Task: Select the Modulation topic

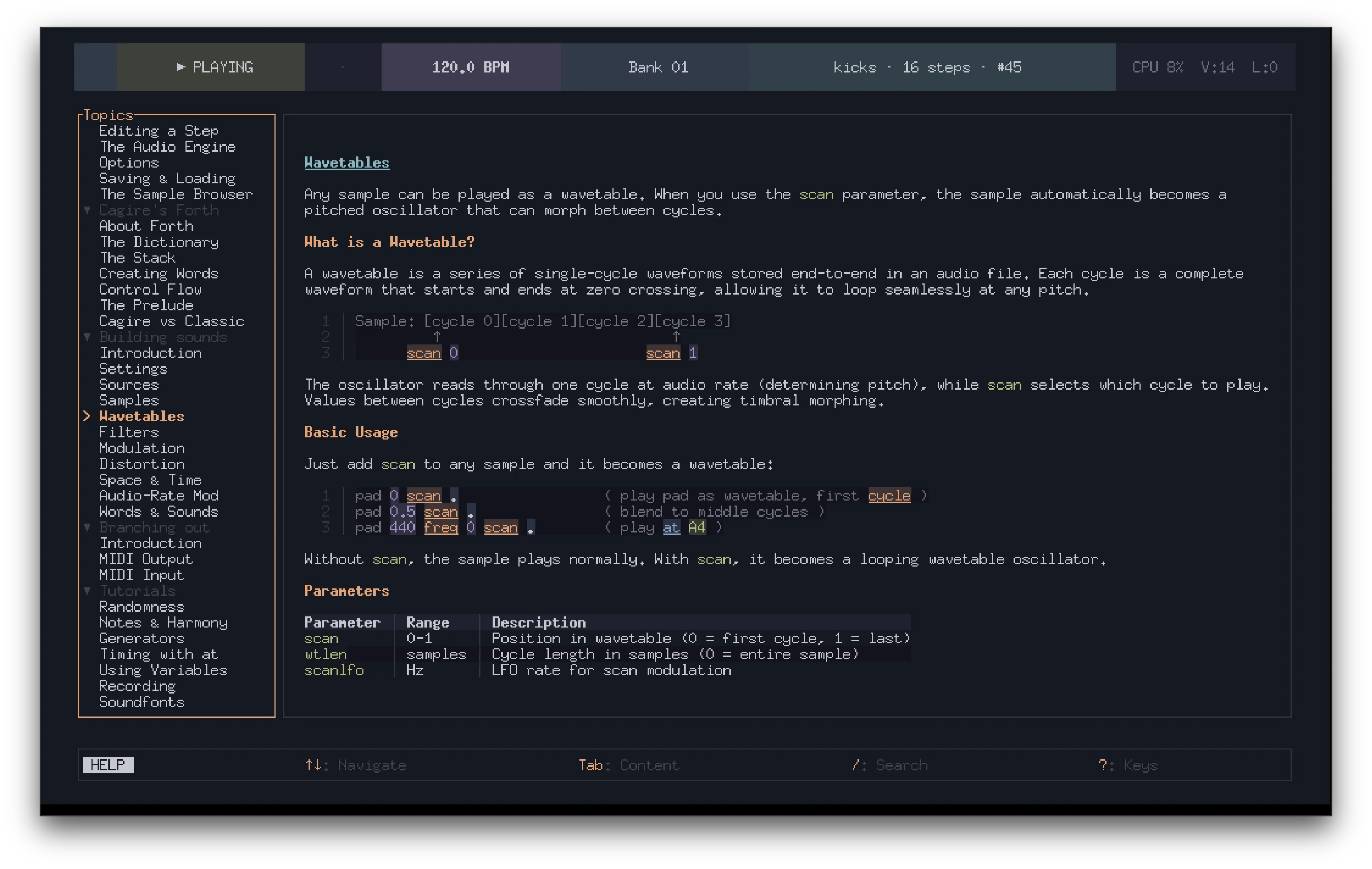Action: point(141,448)
